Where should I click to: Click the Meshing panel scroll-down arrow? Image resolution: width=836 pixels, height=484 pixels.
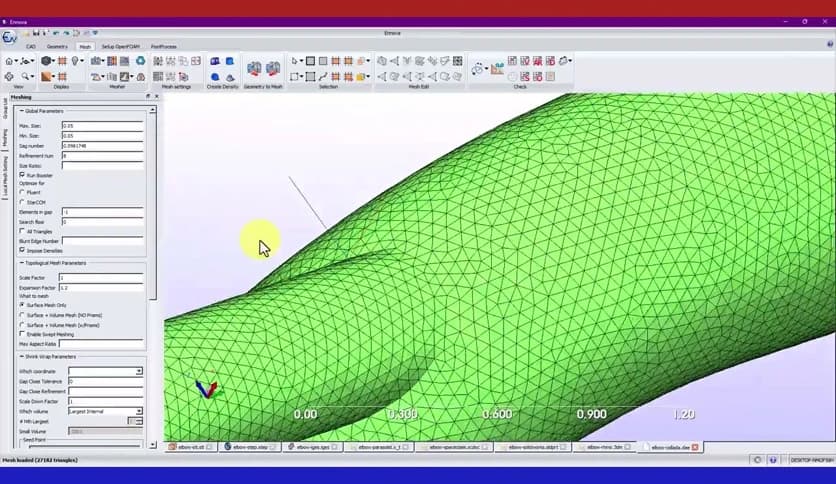(152, 444)
